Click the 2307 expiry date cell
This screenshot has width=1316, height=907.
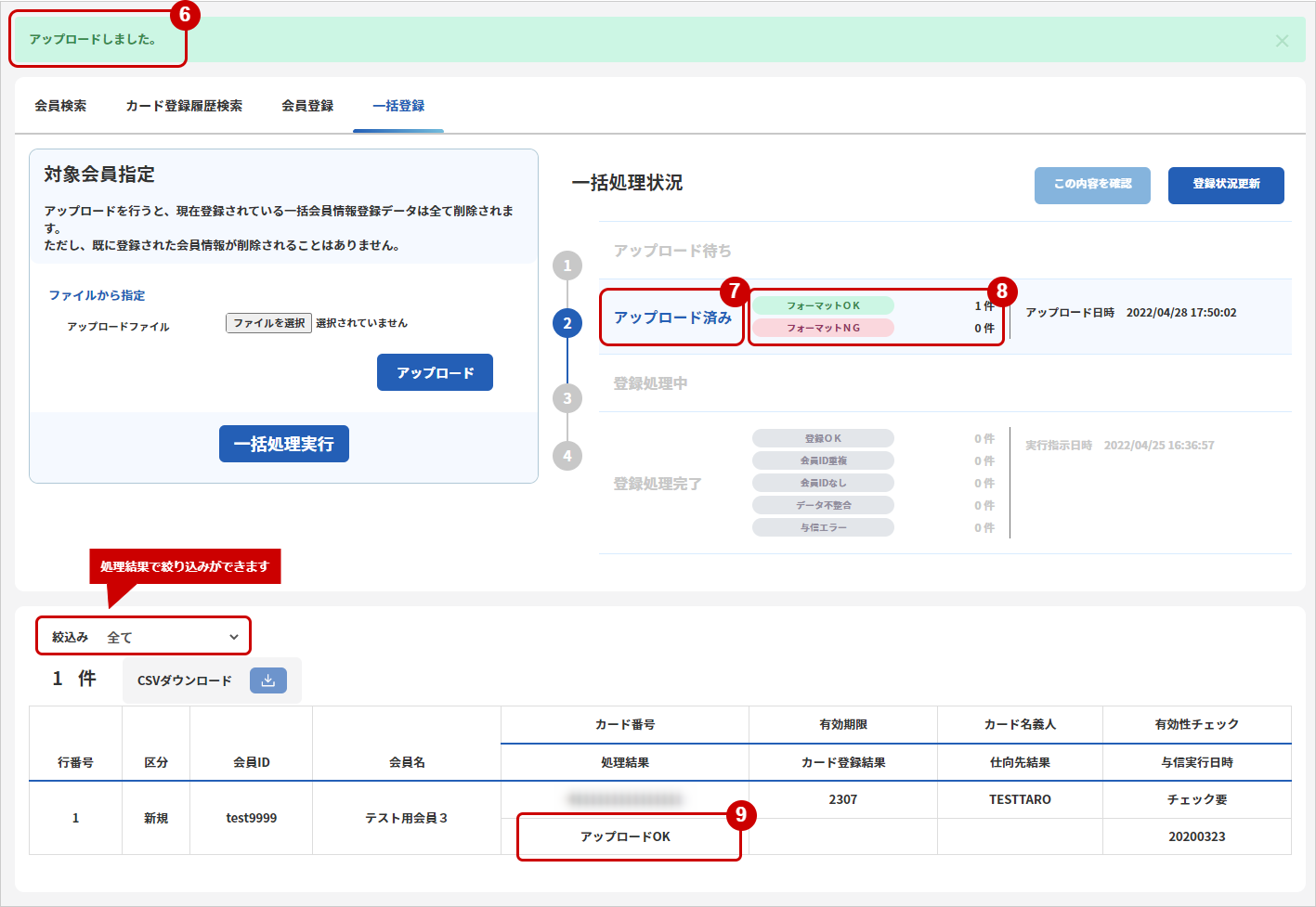coord(843,799)
